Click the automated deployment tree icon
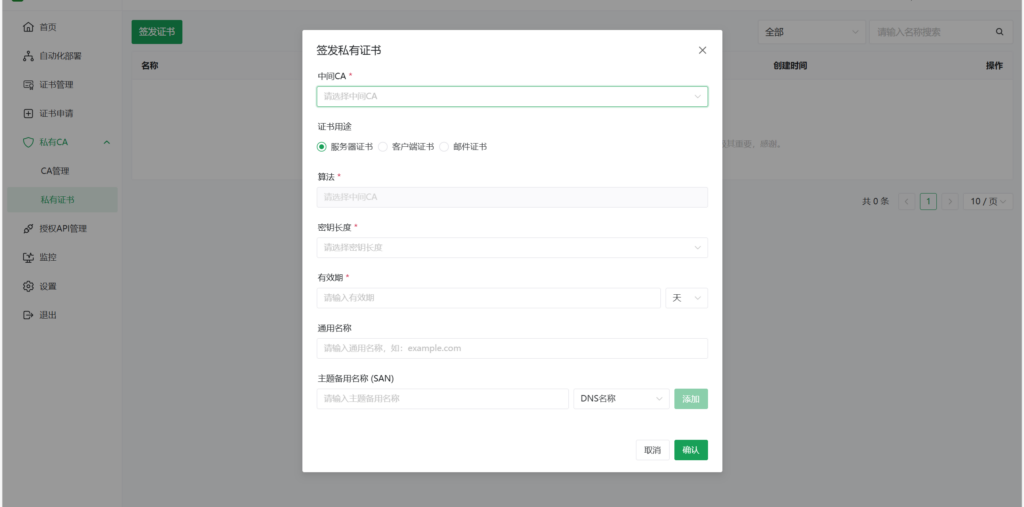 coord(27,56)
